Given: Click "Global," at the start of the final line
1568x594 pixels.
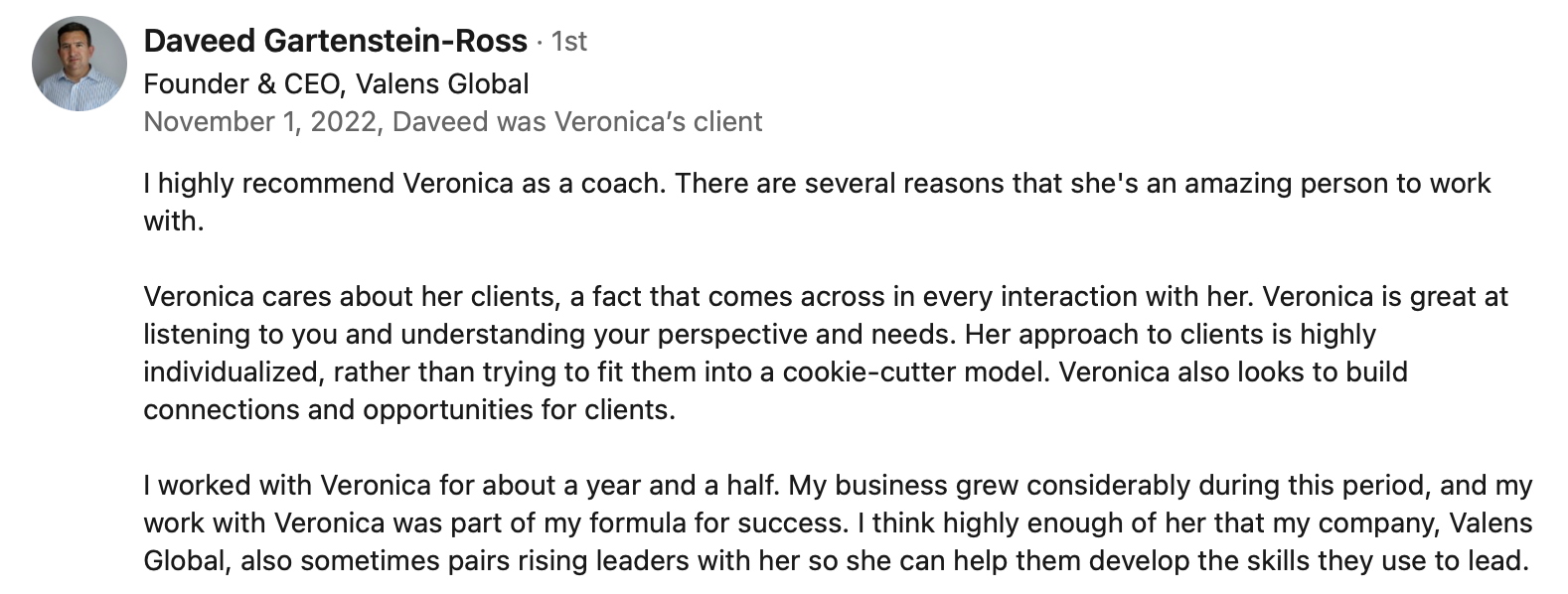Looking at the screenshot, I should click(187, 561).
